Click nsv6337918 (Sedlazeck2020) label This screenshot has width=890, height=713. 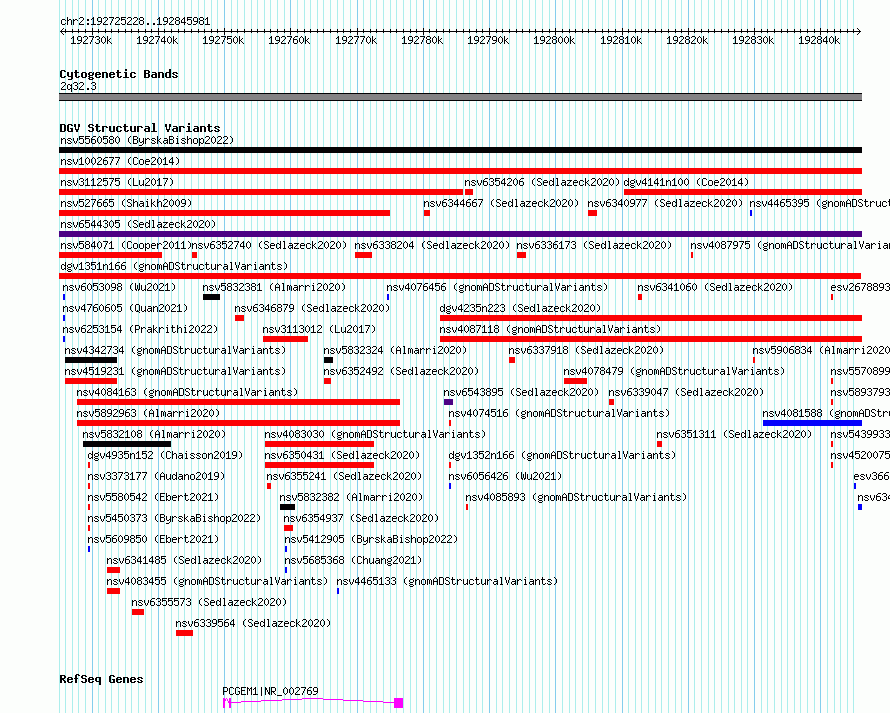click(x=586, y=350)
